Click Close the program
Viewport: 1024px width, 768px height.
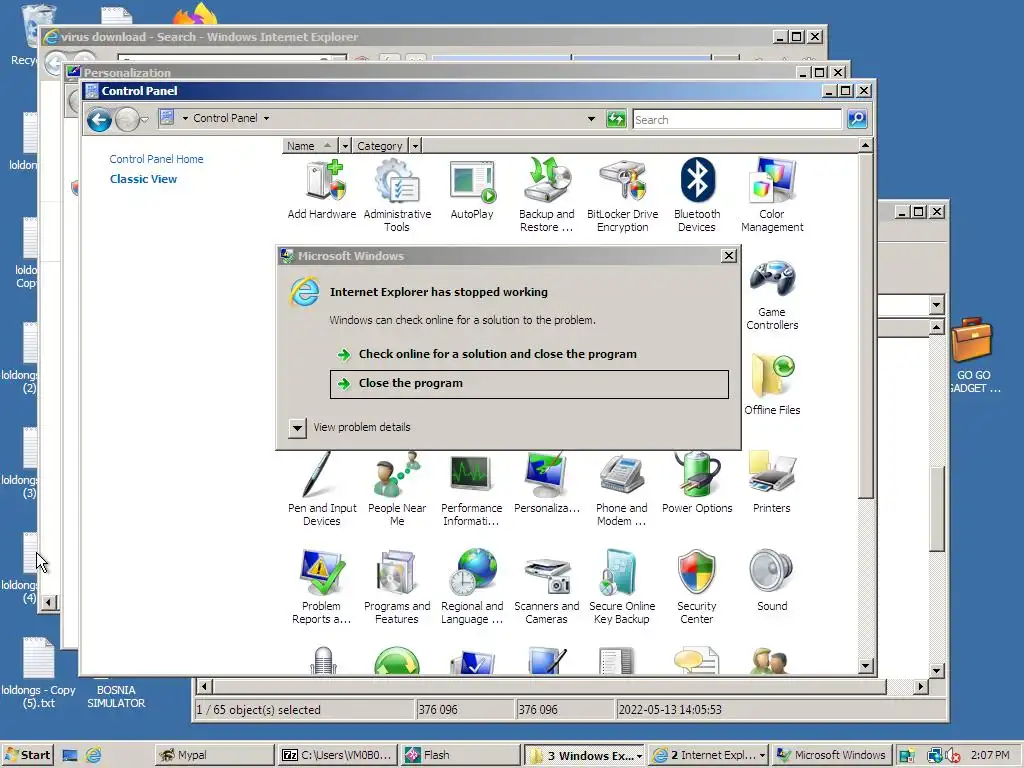(529, 384)
